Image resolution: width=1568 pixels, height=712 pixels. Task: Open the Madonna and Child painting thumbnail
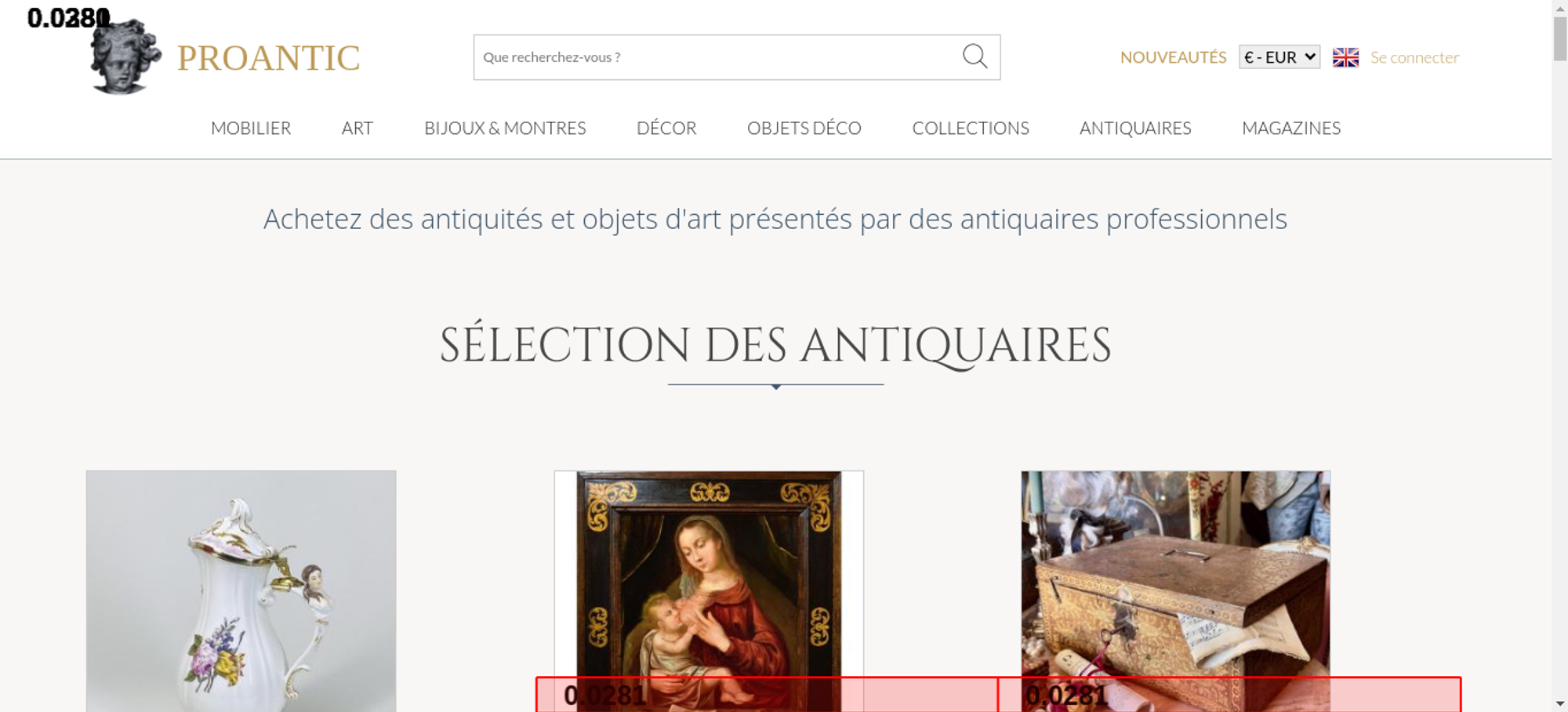709,572
